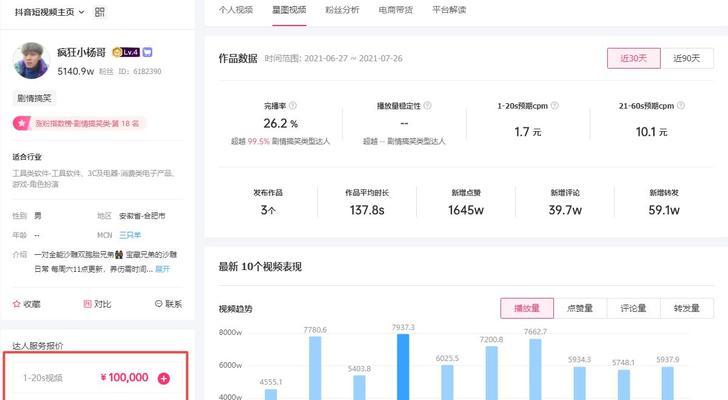Viewport: 728px width, 400px height.
Task: Click the 39.7w new comments value
Action: coord(565,210)
